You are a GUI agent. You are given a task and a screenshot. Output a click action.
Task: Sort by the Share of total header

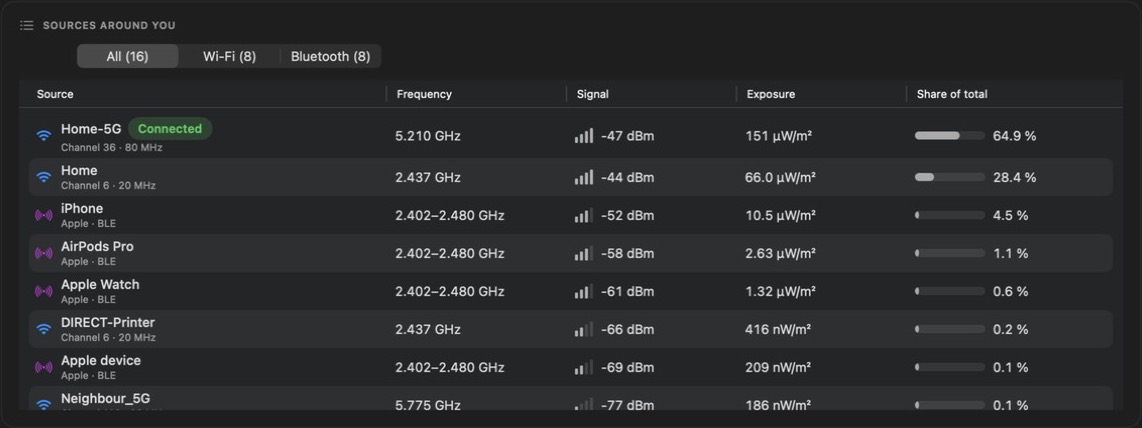952,94
